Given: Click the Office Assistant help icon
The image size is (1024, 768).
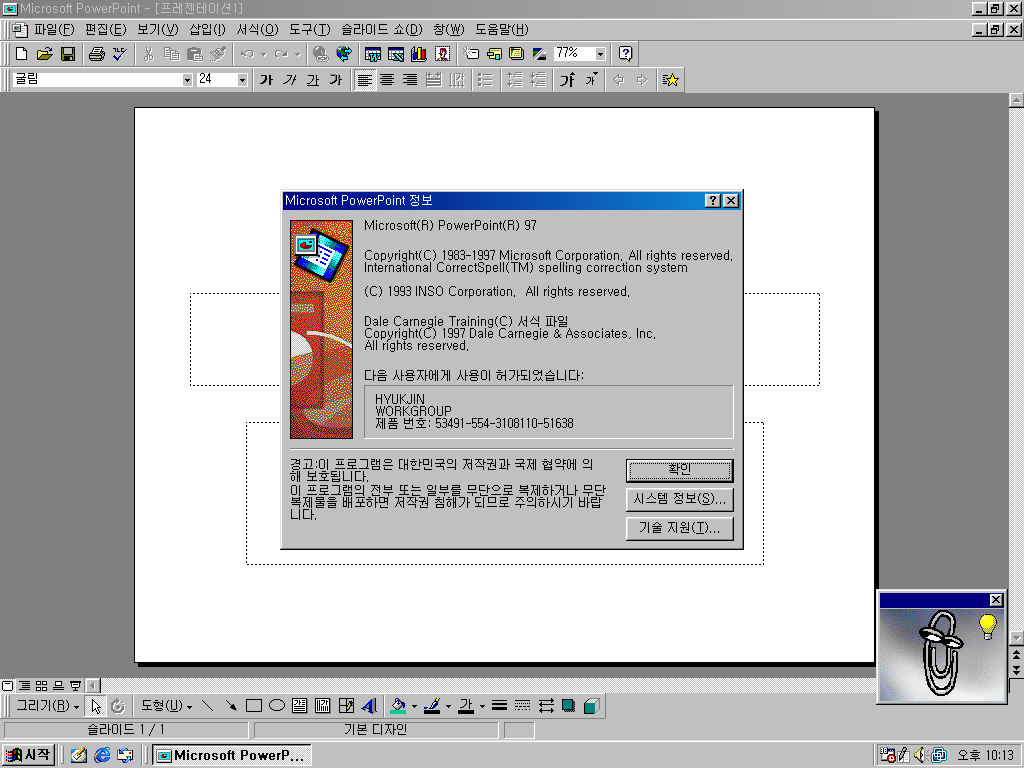Looking at the screenshot, I should pyautogui.click(x=625, y=54).
